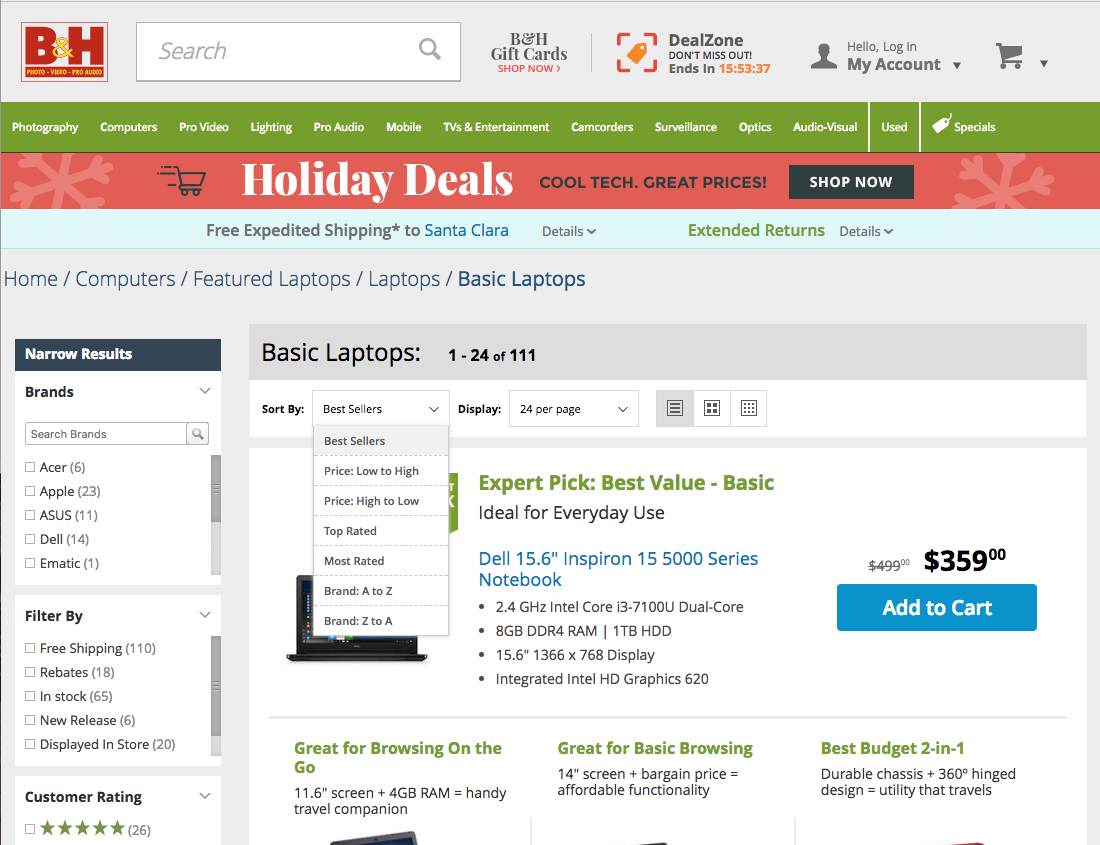
Task: Switch to medium grid view
Action: click(712, 408)
